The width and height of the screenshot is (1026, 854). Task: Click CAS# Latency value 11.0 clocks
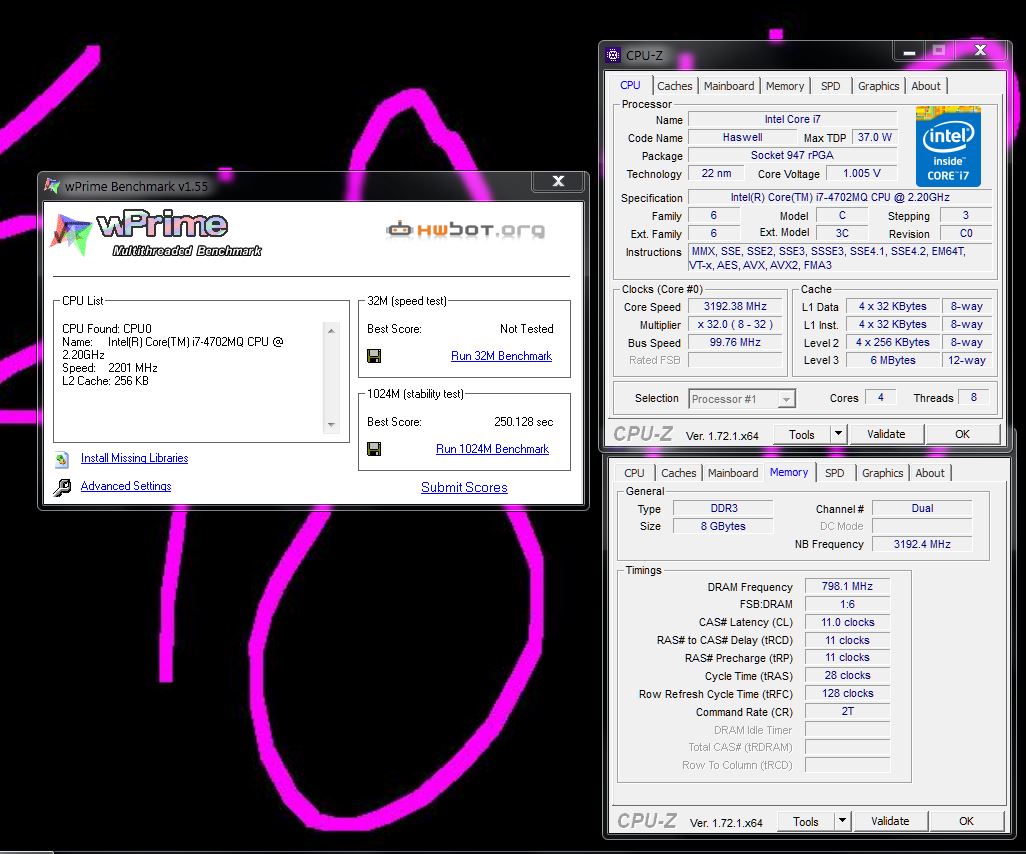(847, 622)
